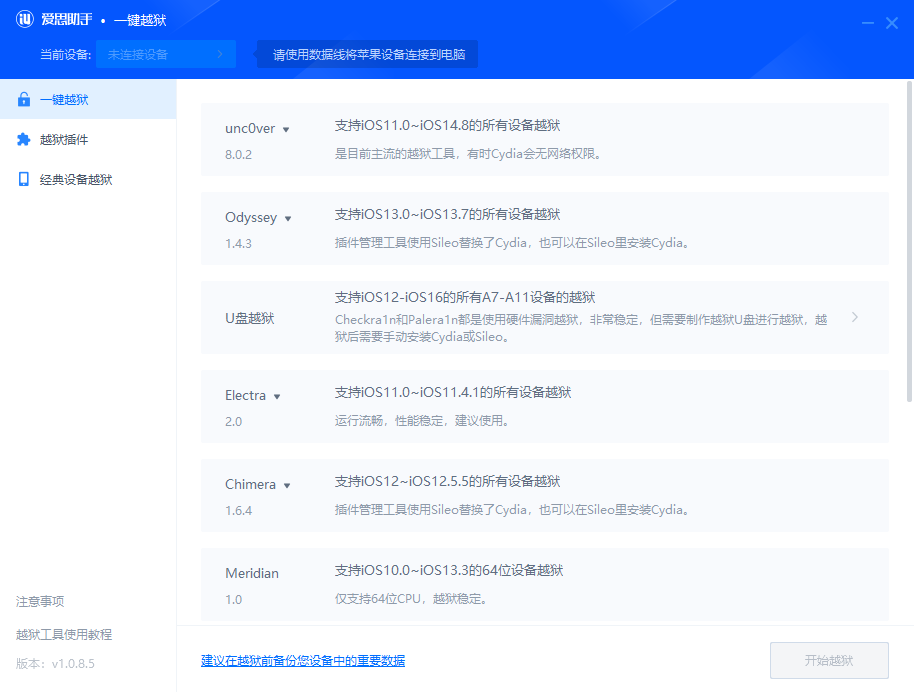Click the 开始越狱 start button
Image resolution: width=914 pixels, height=692 pixels.
coord(828,660)
